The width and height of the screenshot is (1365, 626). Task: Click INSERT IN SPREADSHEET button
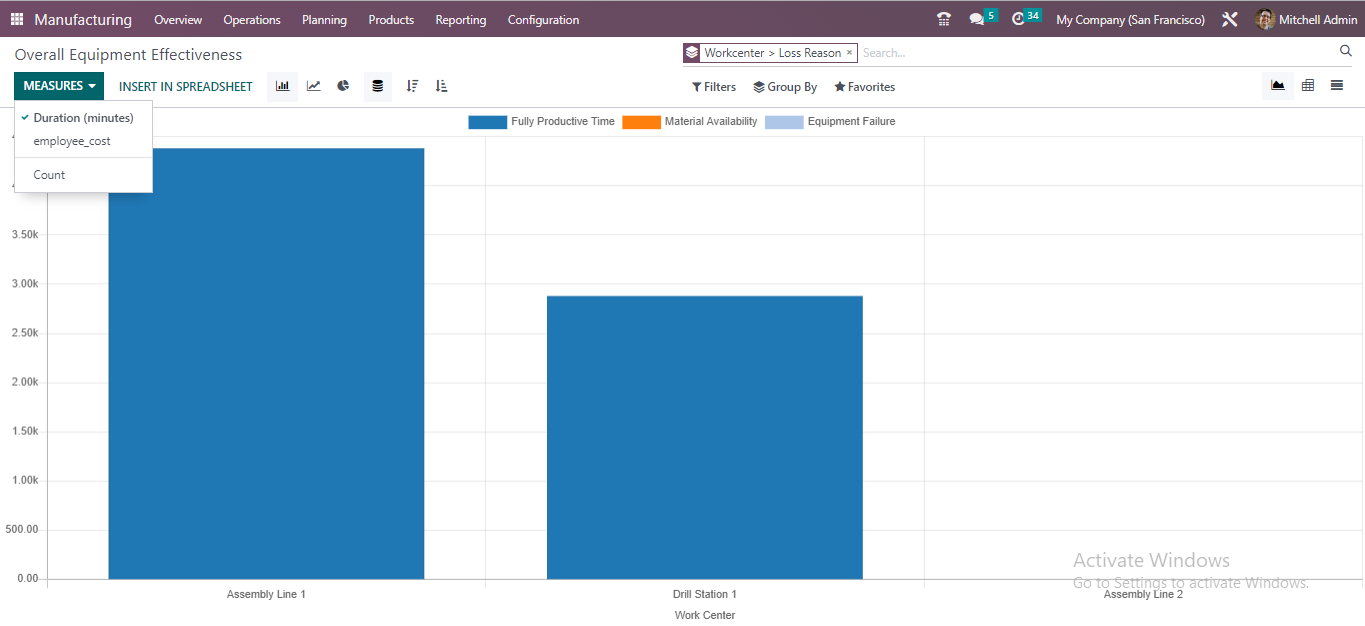(185, 86)
